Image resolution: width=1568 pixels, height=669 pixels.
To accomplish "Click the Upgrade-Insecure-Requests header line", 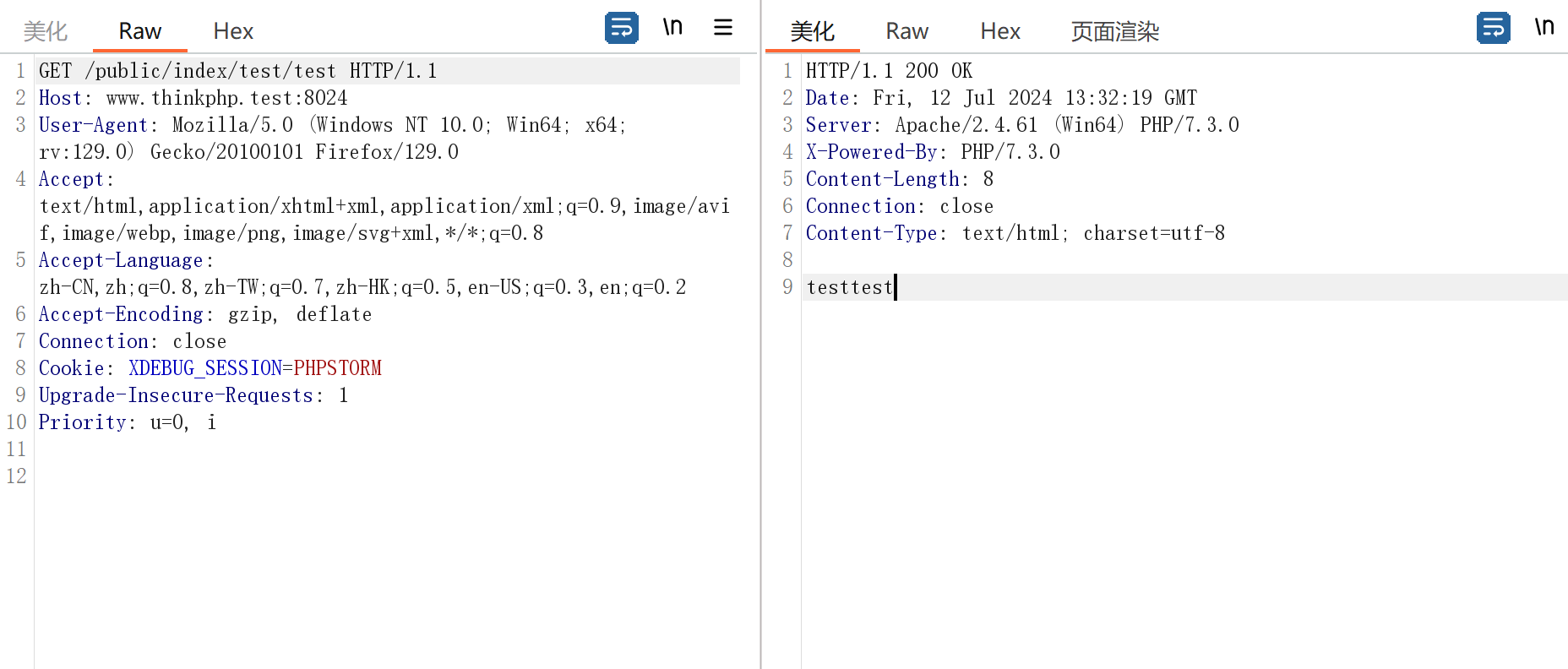I will (x=193, y=395).
